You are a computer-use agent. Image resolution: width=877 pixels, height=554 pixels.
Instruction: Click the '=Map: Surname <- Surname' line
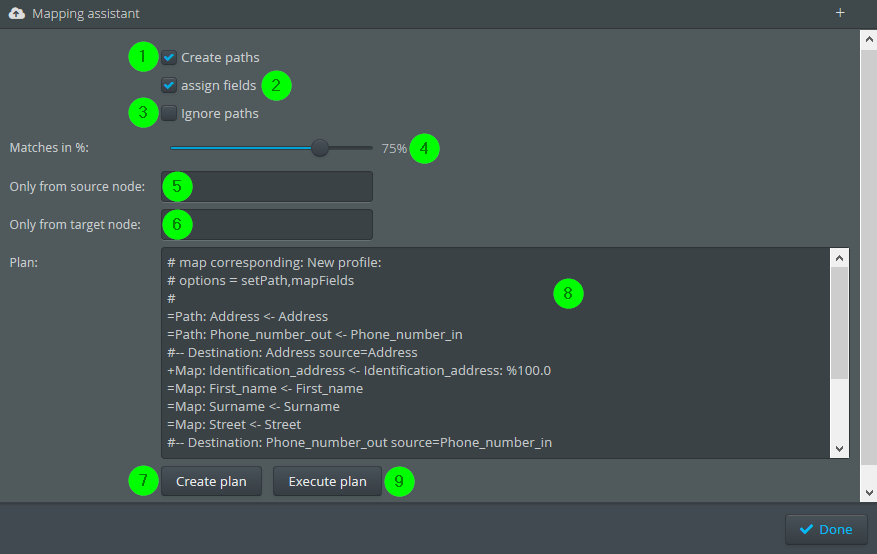point(253,406)
